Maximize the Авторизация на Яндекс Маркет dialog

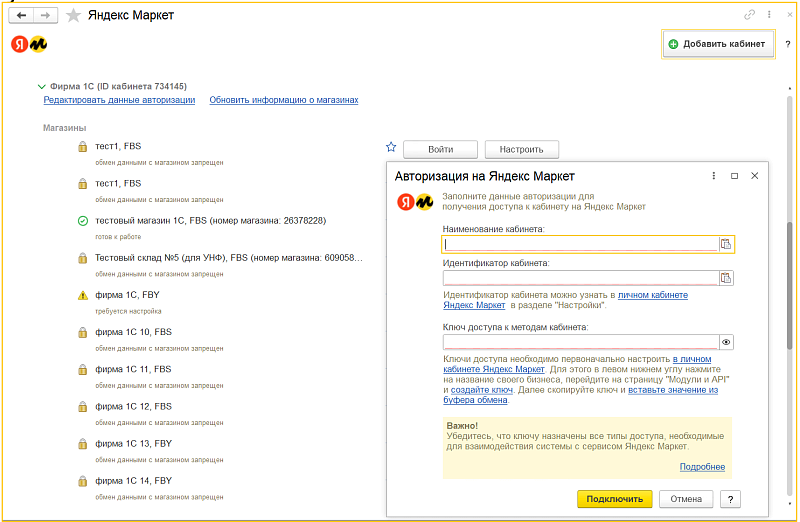tap(734, 176)
